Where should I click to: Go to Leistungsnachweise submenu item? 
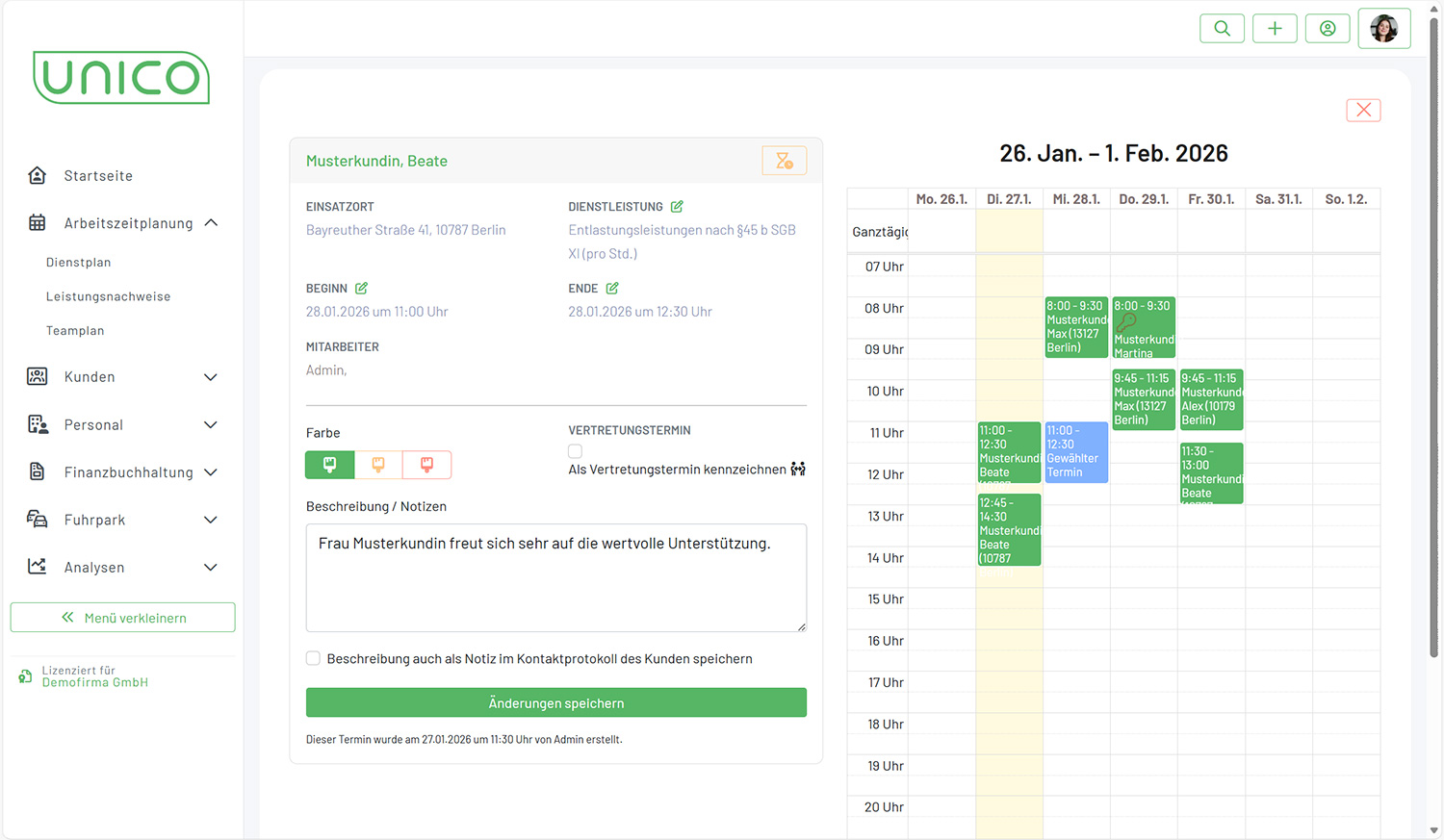pos(108,296)
